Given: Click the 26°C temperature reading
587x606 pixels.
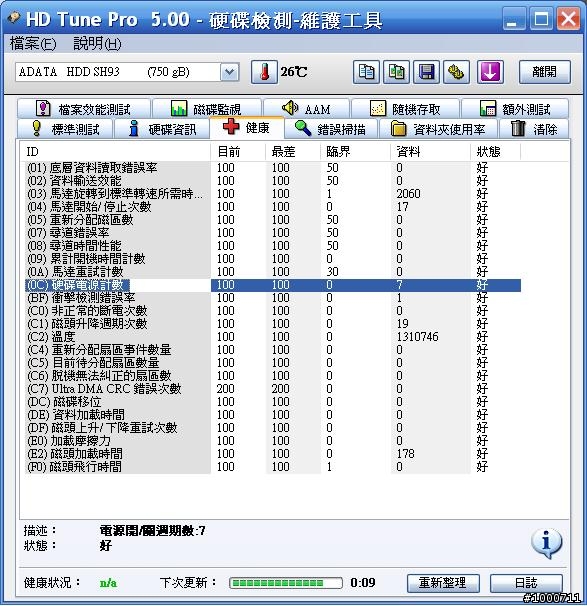Looking at the screenshot, I should 294,72.
